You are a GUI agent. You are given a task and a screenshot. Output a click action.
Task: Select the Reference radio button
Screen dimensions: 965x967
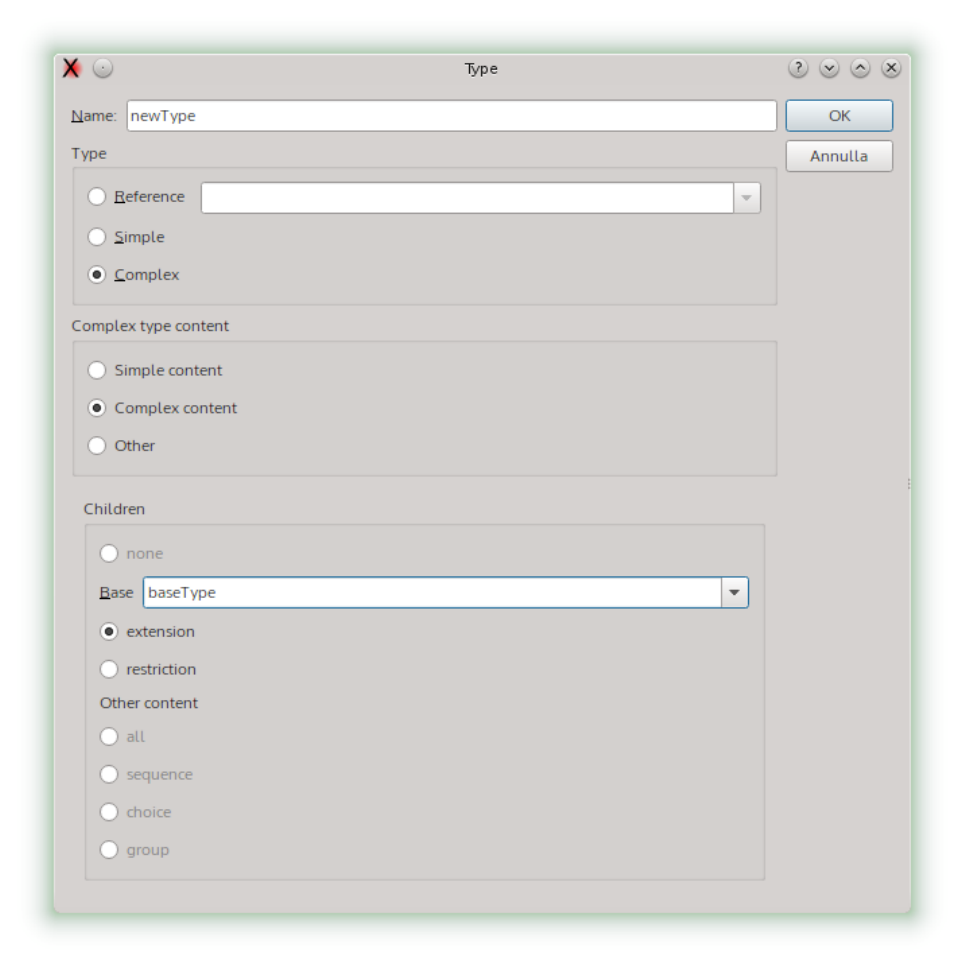coord(97,197)
